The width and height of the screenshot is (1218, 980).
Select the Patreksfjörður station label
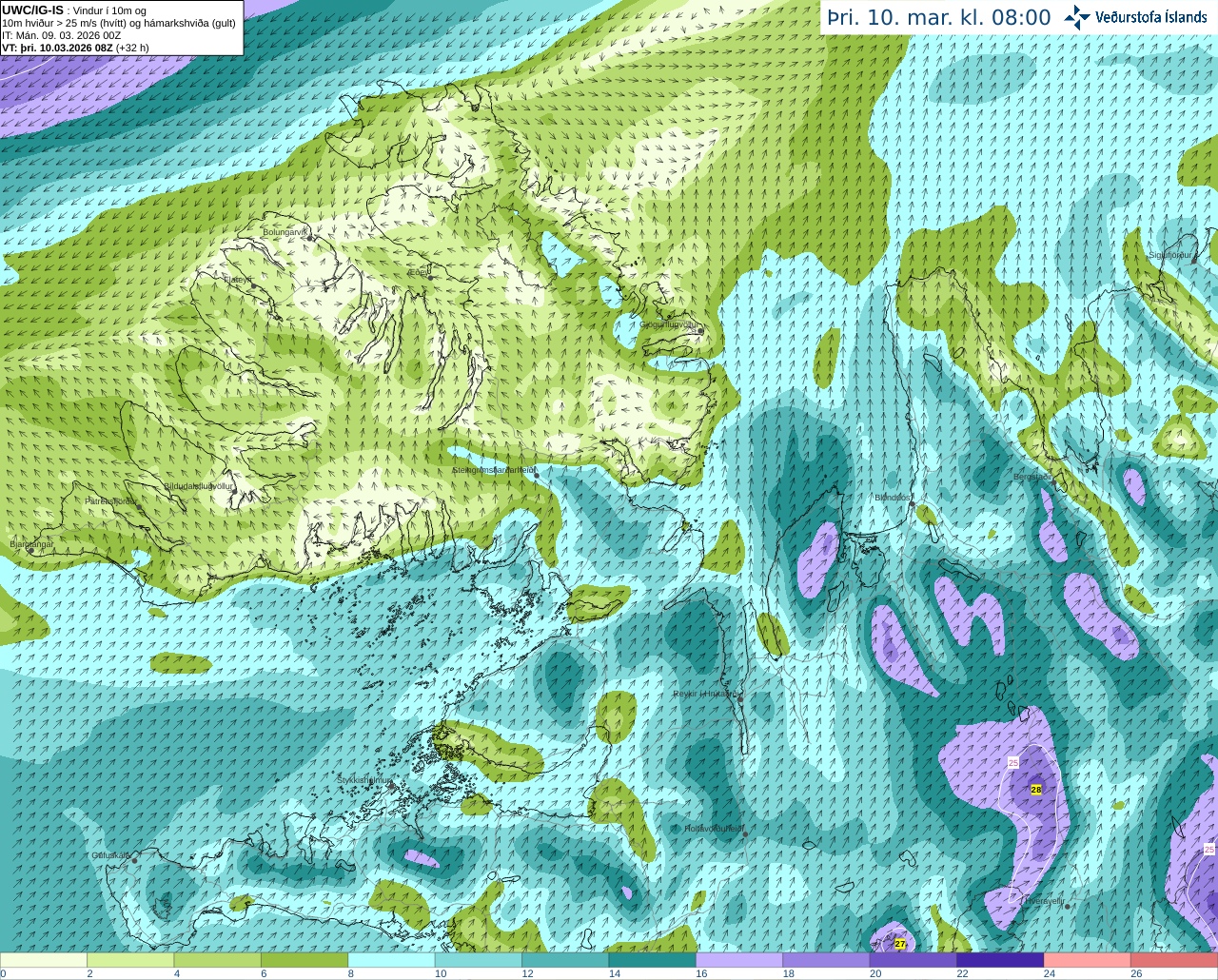(x=111, y=501)
